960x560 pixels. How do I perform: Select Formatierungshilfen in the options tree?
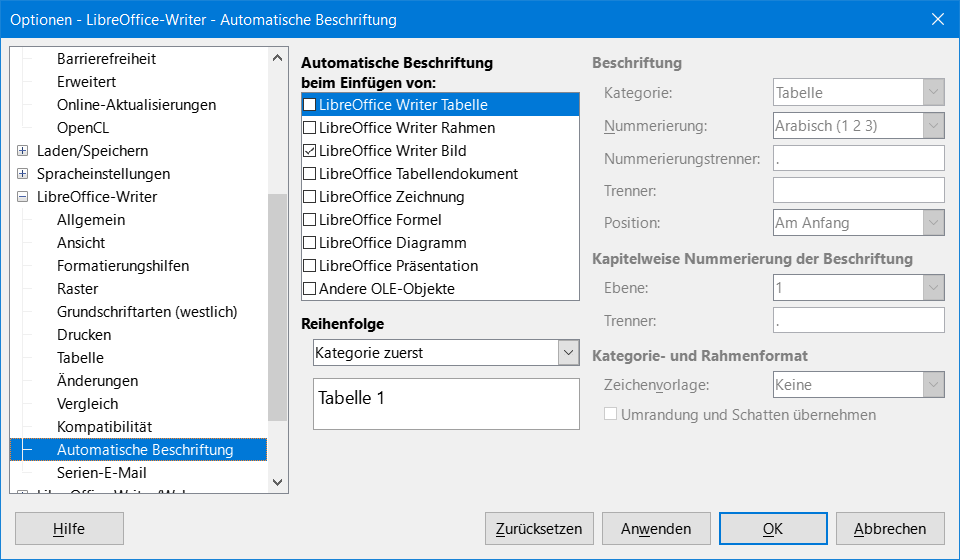pos(123,266)
